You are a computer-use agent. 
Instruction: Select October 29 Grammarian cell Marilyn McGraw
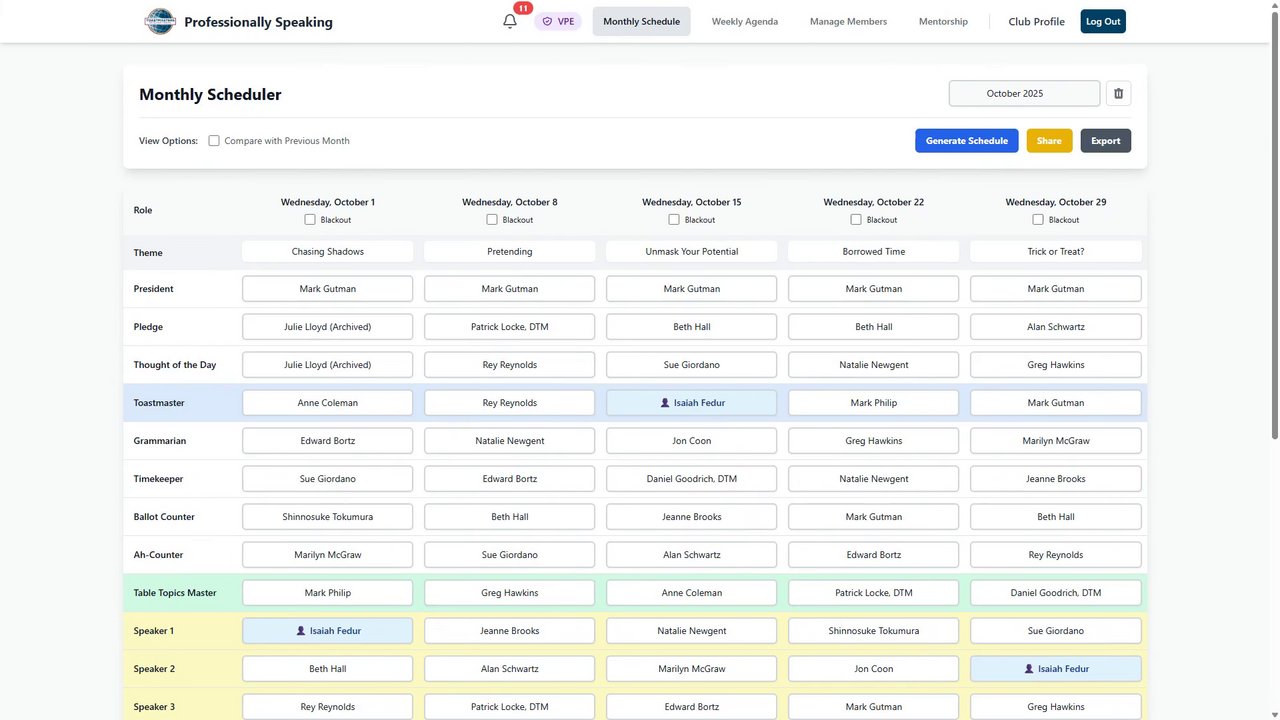click(1056, 441)
